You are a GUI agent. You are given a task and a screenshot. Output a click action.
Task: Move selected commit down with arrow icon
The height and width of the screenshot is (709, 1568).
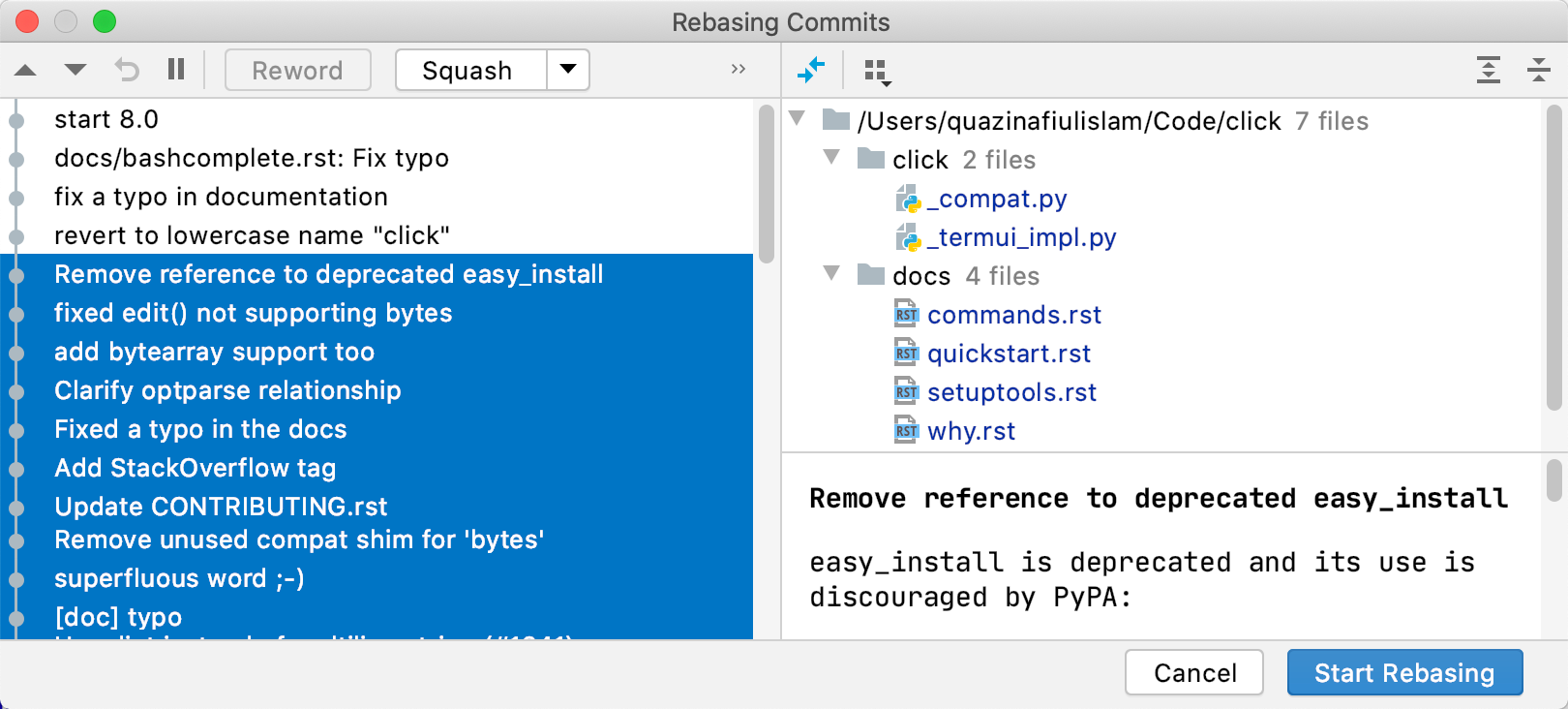pyautogui.click(x=75, y=70)
